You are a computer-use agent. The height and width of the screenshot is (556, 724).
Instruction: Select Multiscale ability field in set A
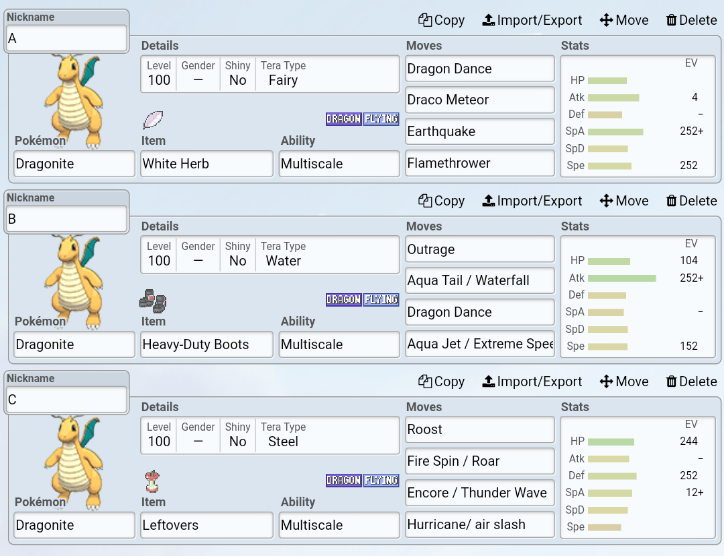339,163
